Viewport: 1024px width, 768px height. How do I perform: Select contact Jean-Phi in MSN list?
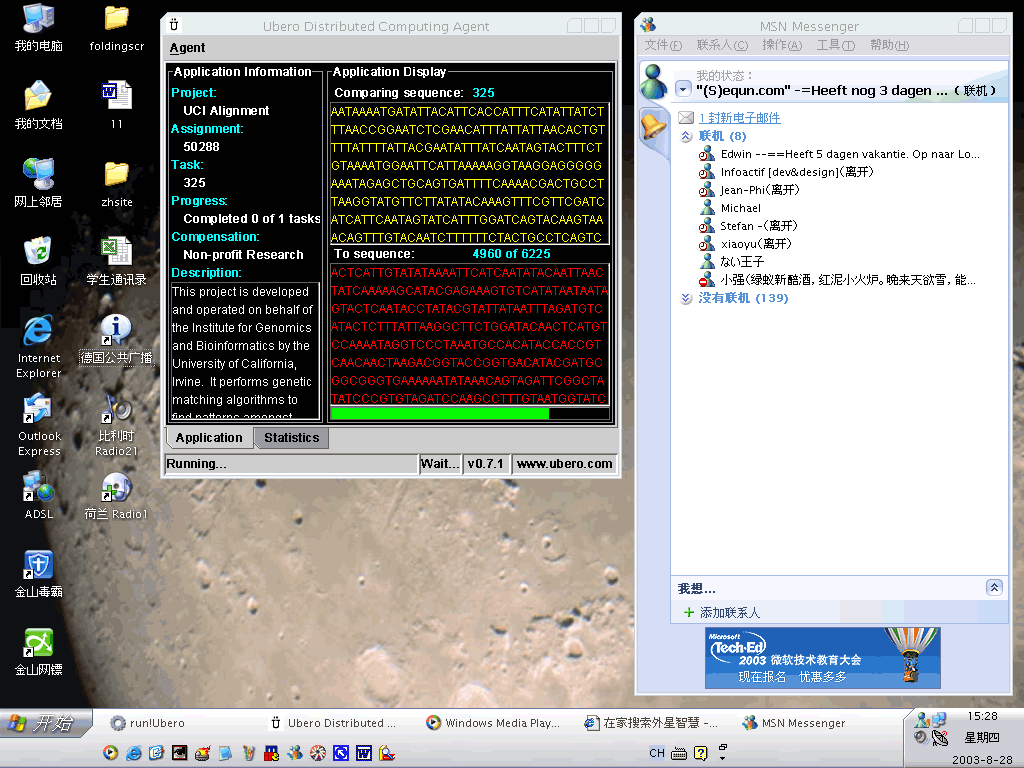749,190
